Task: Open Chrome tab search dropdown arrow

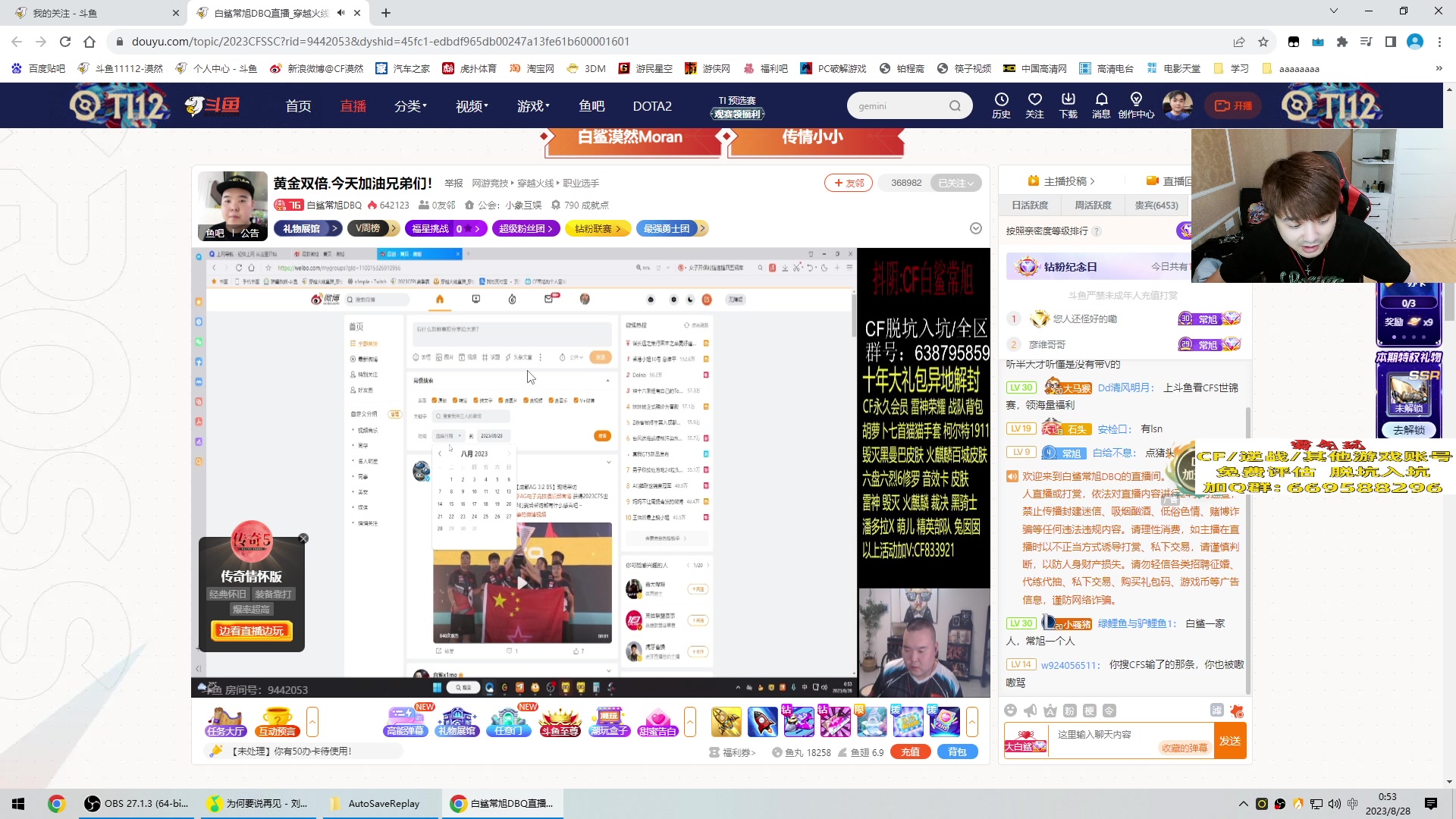Action: point(1334,11)
